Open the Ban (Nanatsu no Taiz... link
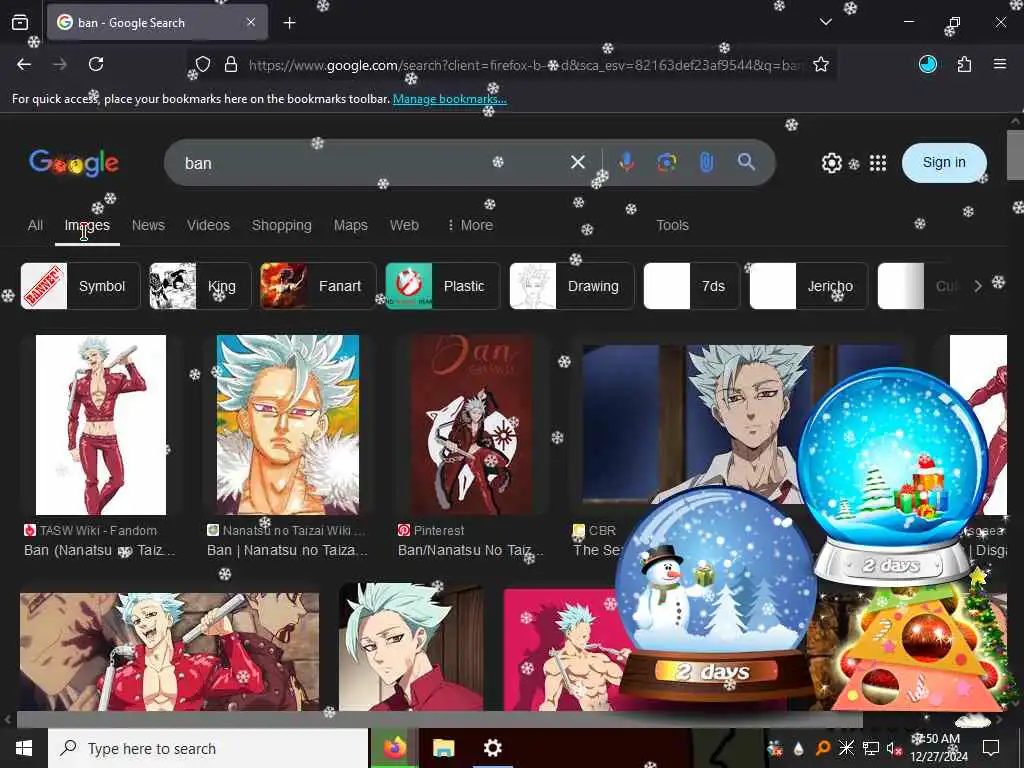 click(x=99, y=551)
